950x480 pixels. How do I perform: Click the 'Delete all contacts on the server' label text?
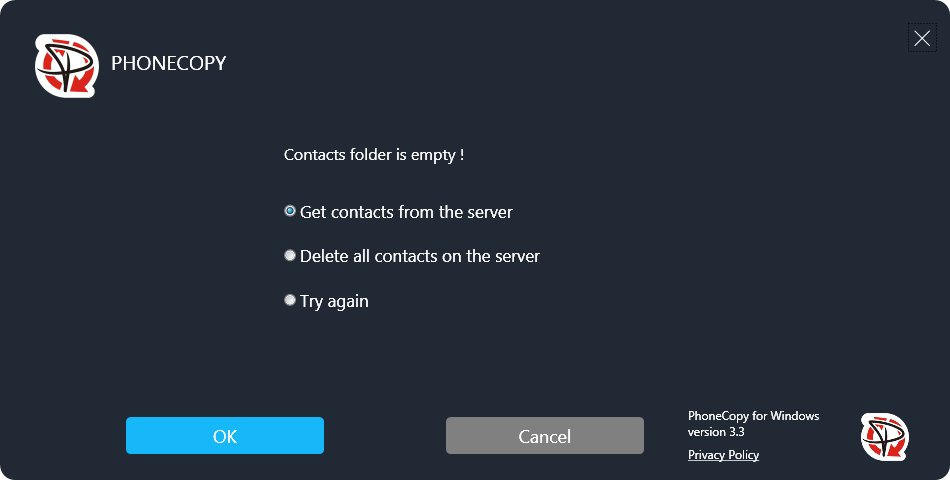tap(419, 256)
